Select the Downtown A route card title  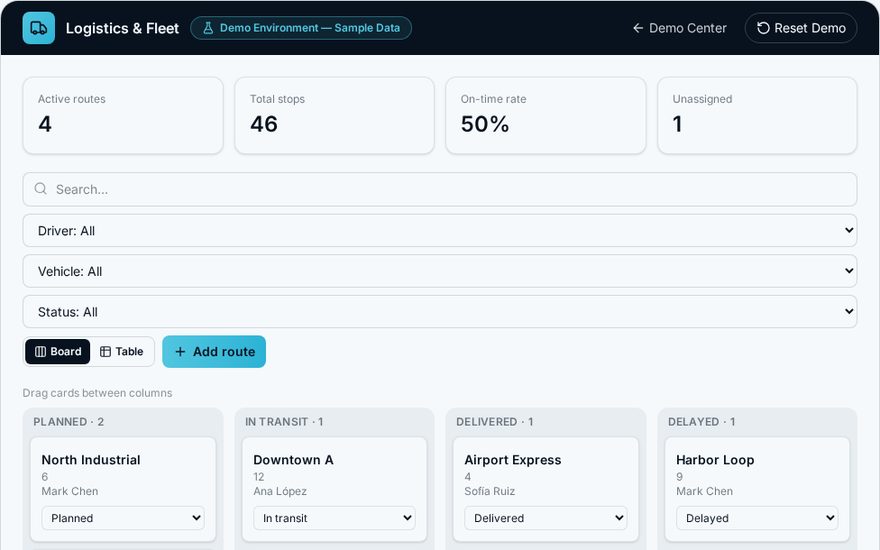[x=294, y=460]
